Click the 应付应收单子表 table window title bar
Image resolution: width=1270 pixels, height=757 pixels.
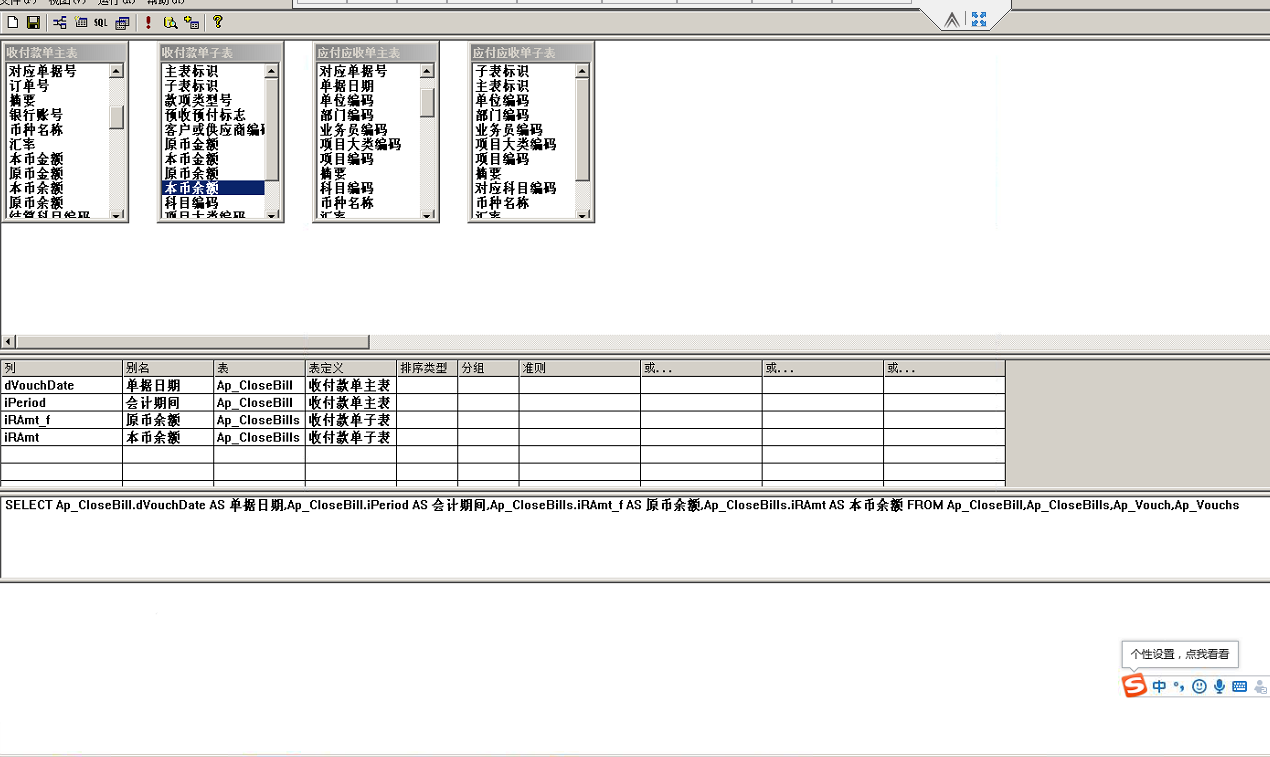click(532, 52)
